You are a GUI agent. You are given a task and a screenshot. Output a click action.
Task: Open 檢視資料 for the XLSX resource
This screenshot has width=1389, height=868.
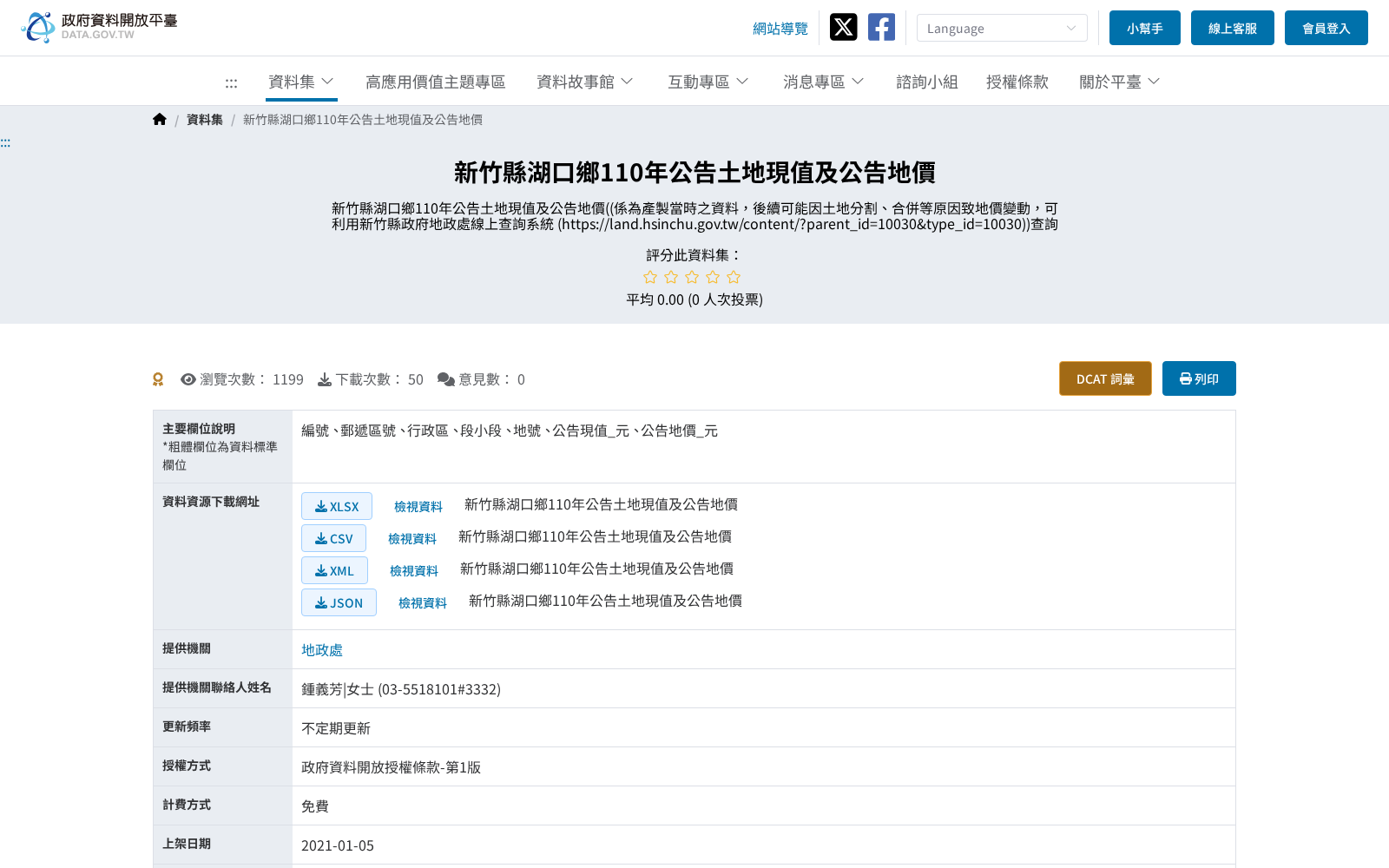[x=418, y=507]
